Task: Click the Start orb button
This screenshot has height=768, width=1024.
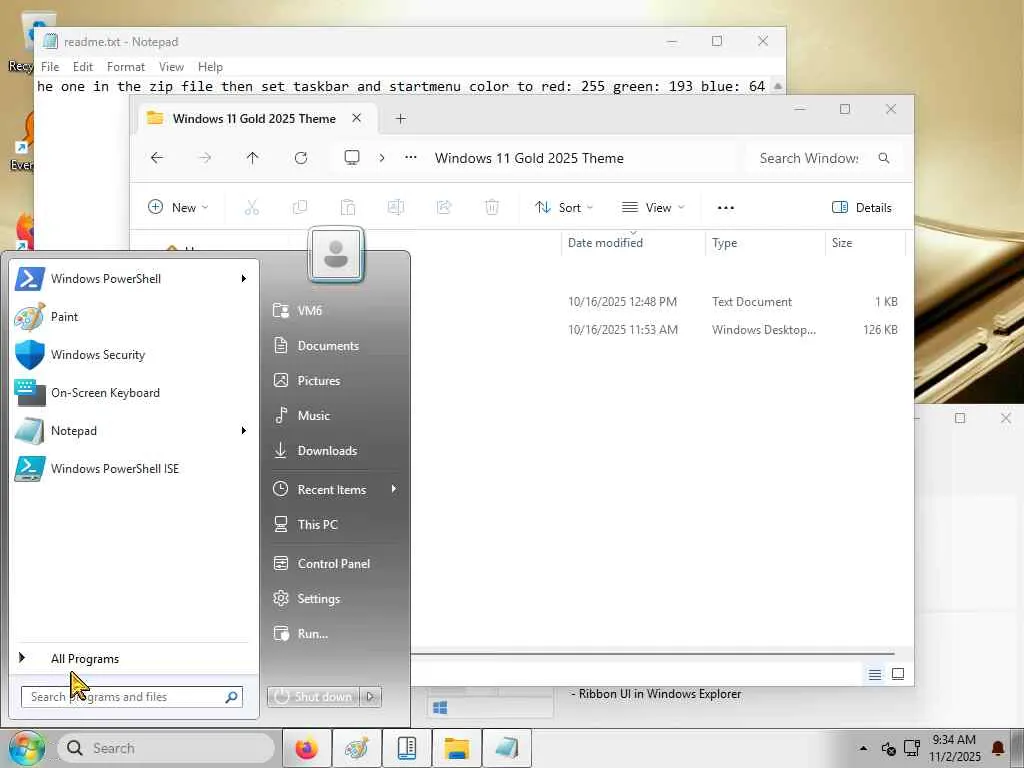Action: click(x=25, y=748)
